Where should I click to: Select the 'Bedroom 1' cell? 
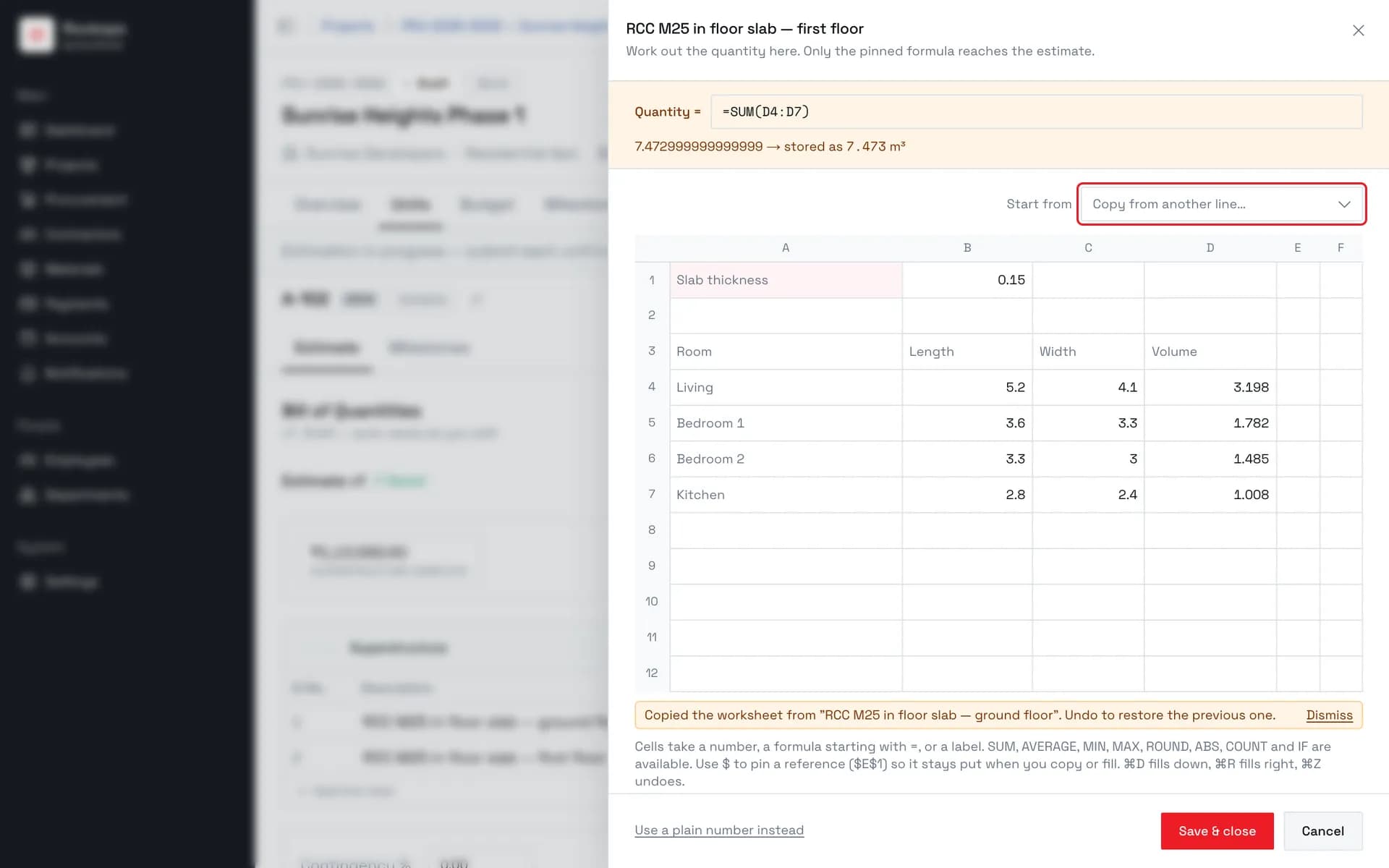[x=786, y=423]
